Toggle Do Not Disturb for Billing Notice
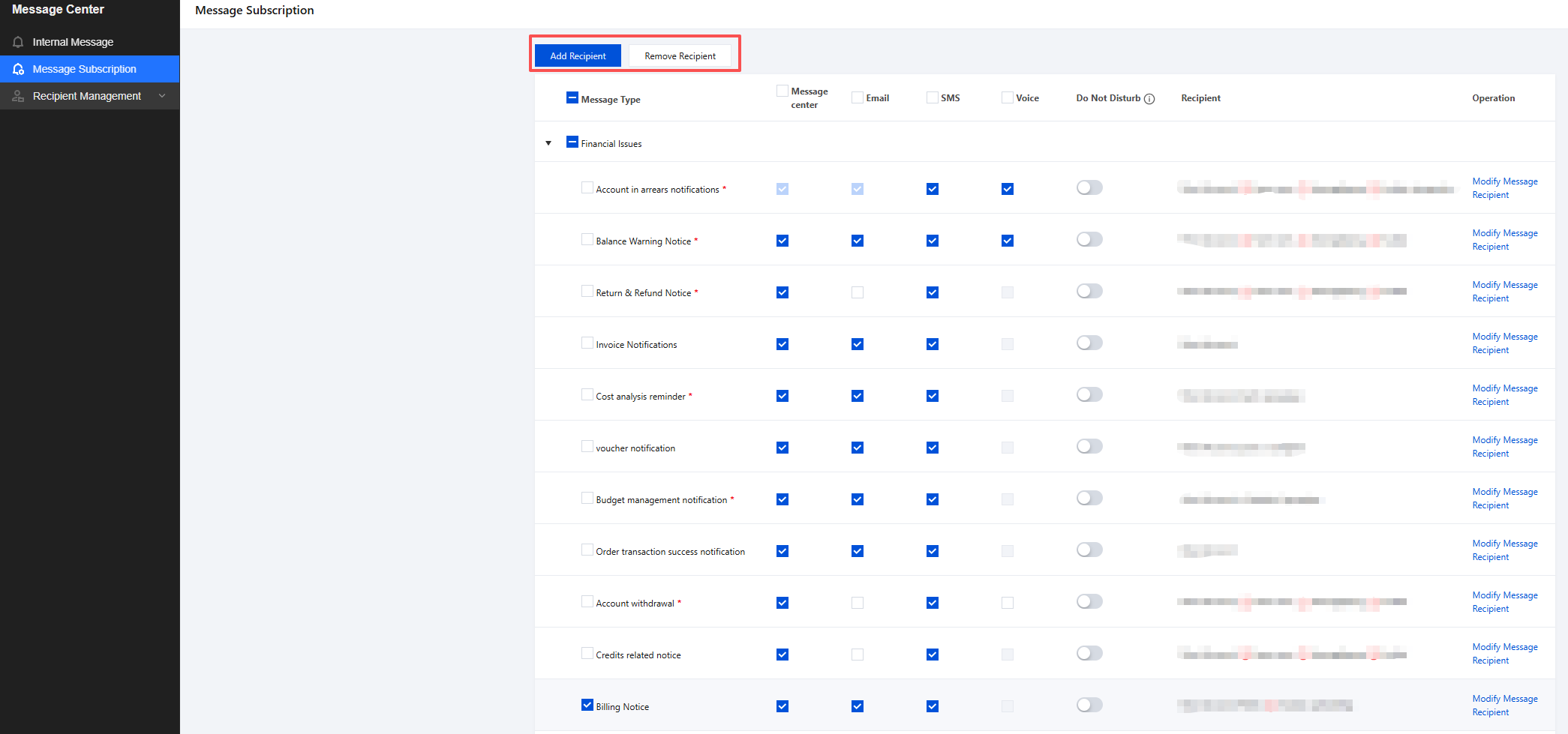Viewport: 1568px width, 734px height. [x=1089, y=705]
